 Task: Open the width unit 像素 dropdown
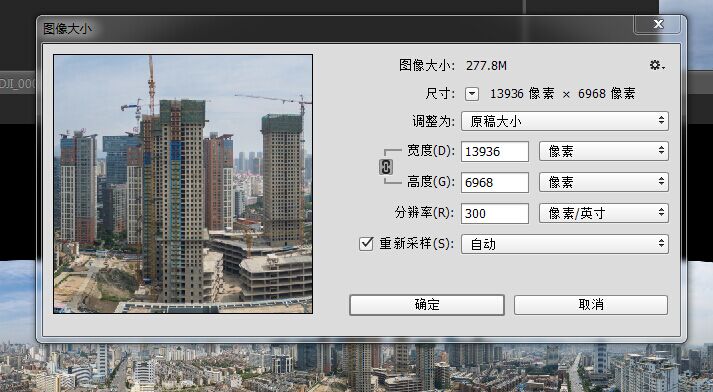(x=604, y=151)
